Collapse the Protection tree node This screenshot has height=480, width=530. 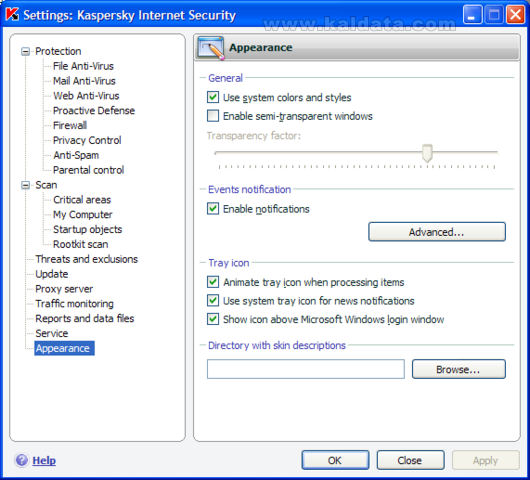[25, 51]
